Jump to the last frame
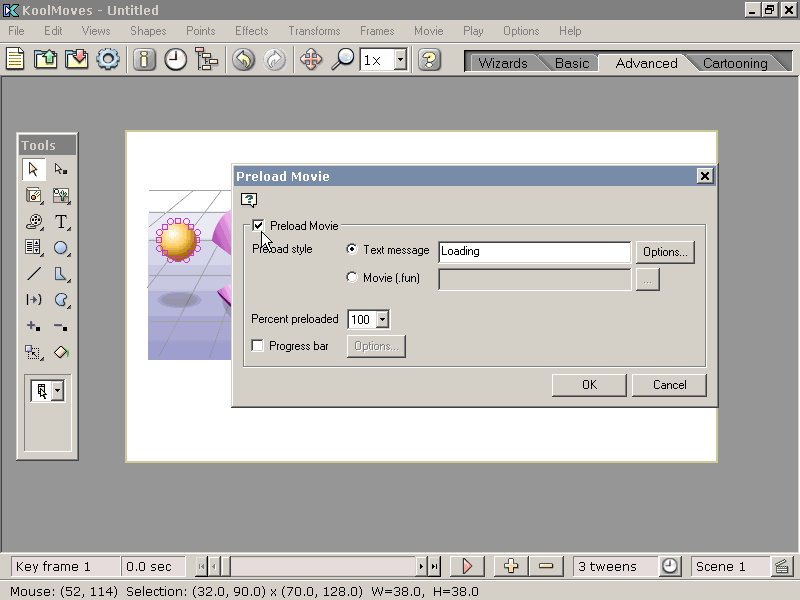800x600 pixels. click(x=434, y=566)
